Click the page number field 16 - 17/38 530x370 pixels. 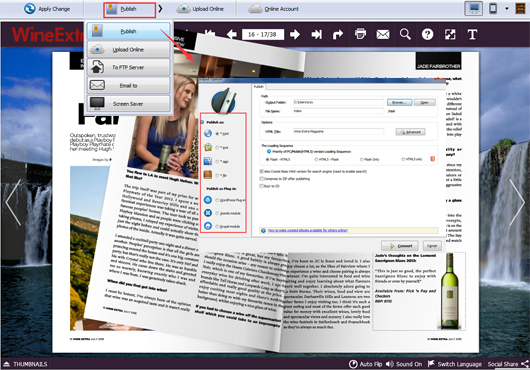263,34
